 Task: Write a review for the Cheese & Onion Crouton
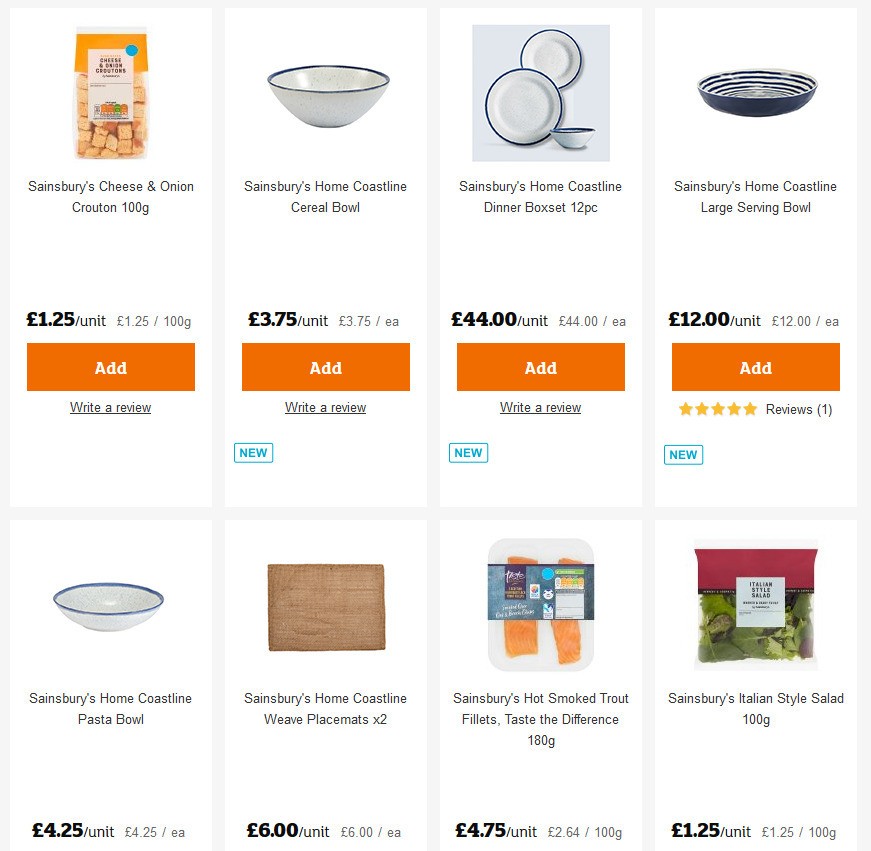tap(110, 407)
